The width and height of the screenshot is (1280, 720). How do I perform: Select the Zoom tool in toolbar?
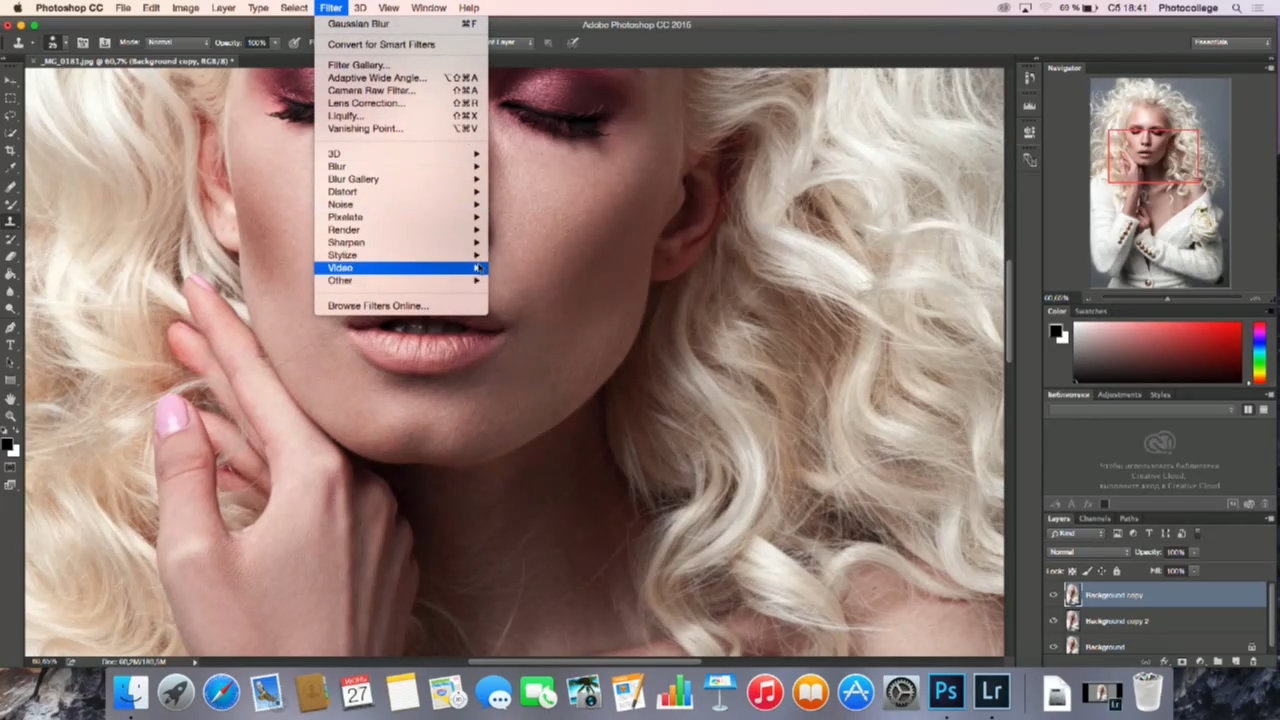click(x=10, y=416)
